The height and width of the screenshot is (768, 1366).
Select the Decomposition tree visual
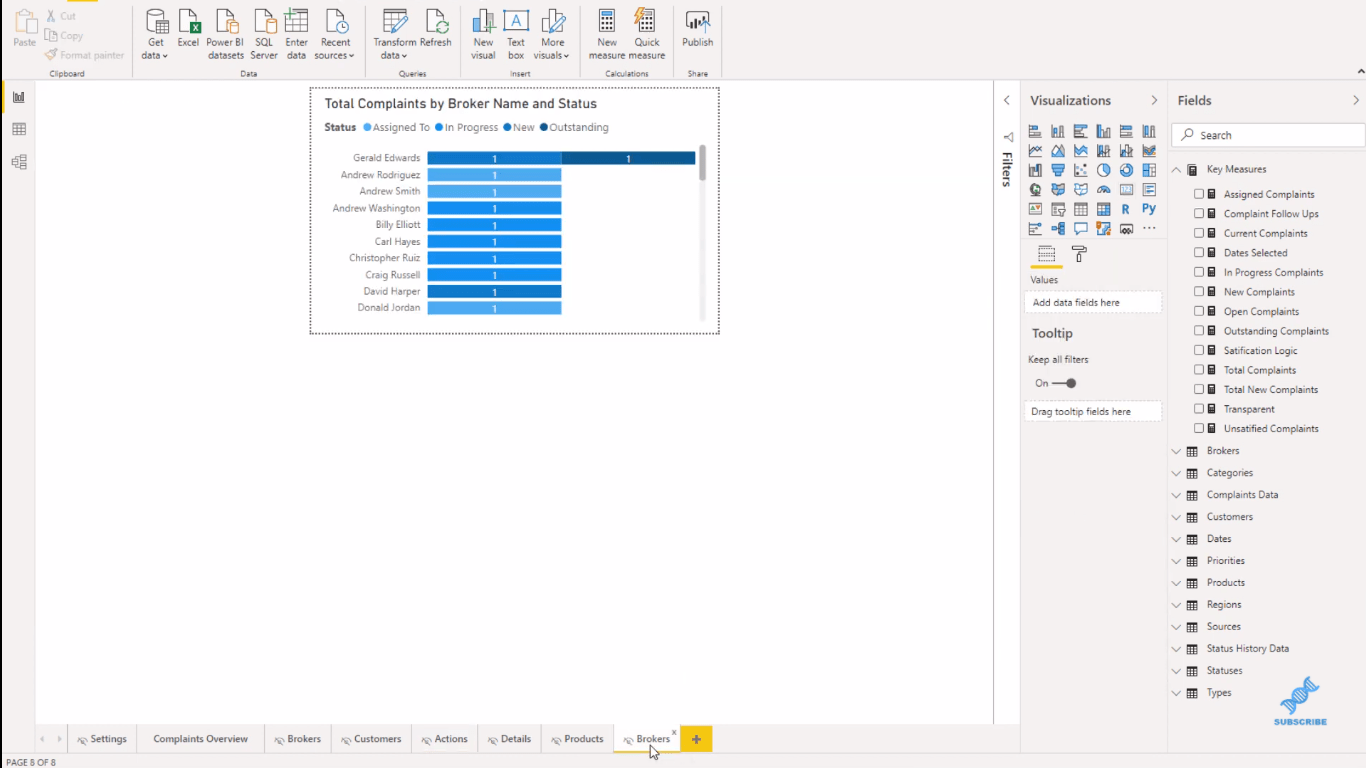[x=1058, y=228]
